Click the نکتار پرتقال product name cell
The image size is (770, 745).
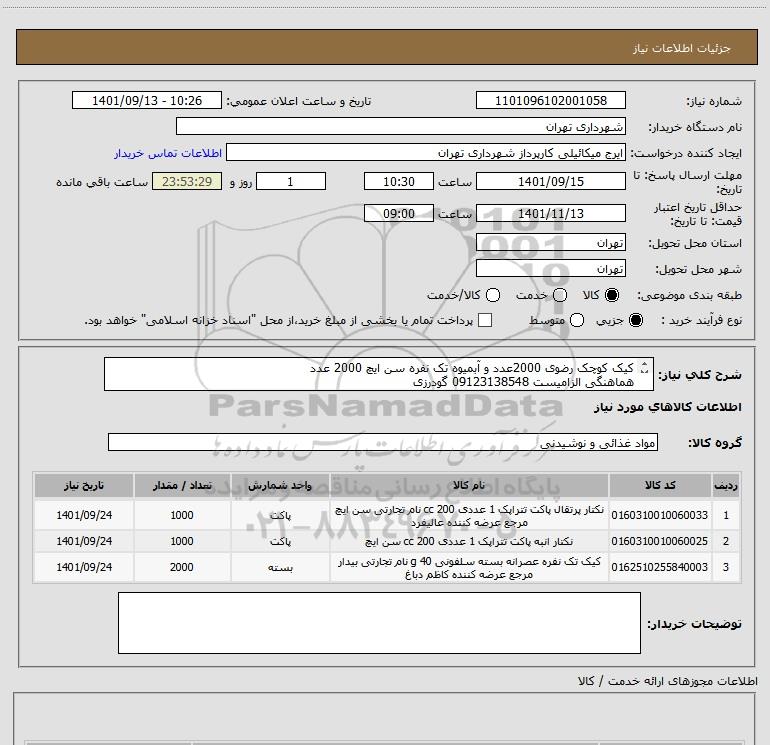469,516
